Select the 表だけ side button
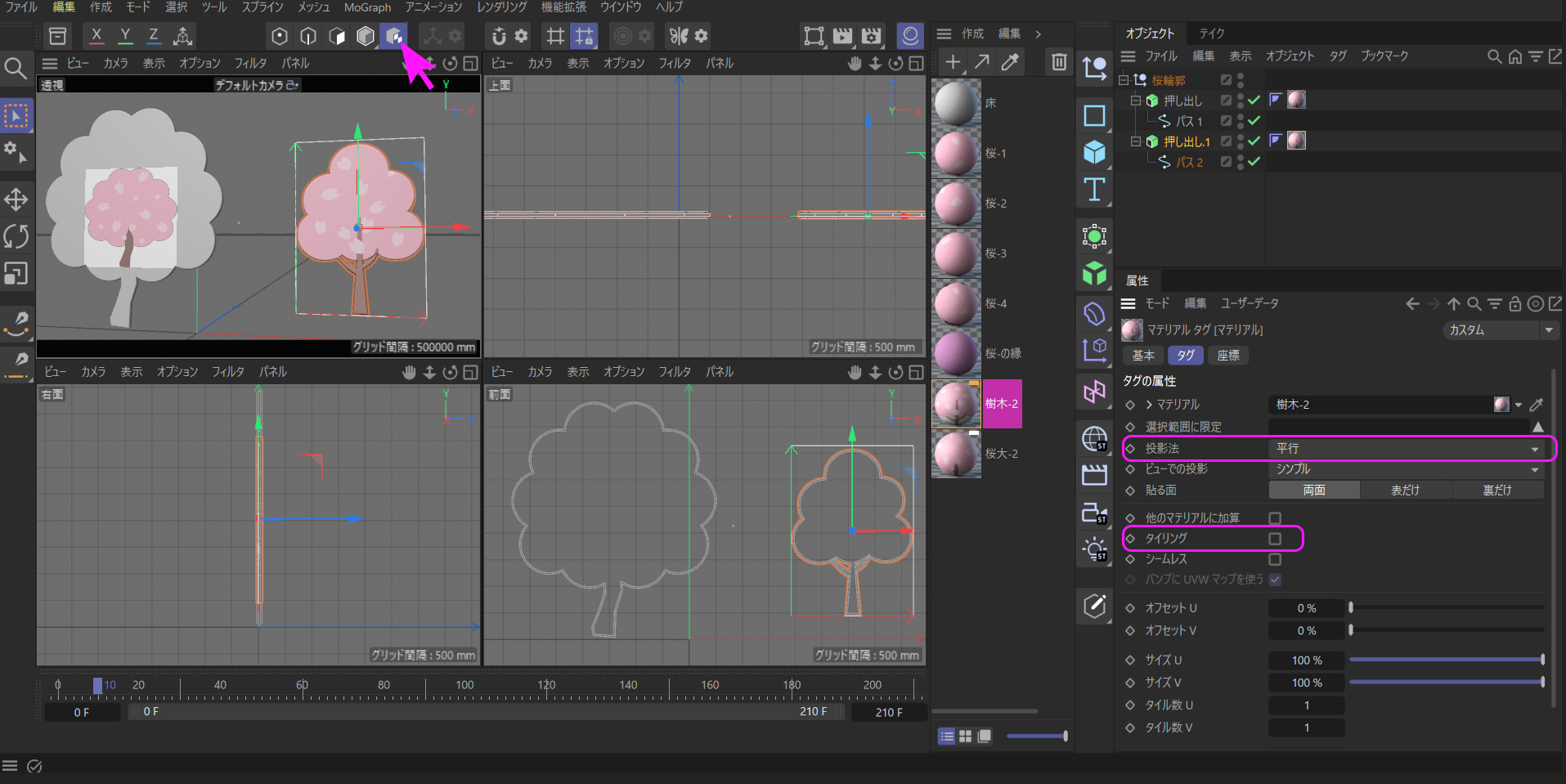 coord(1405,490)
